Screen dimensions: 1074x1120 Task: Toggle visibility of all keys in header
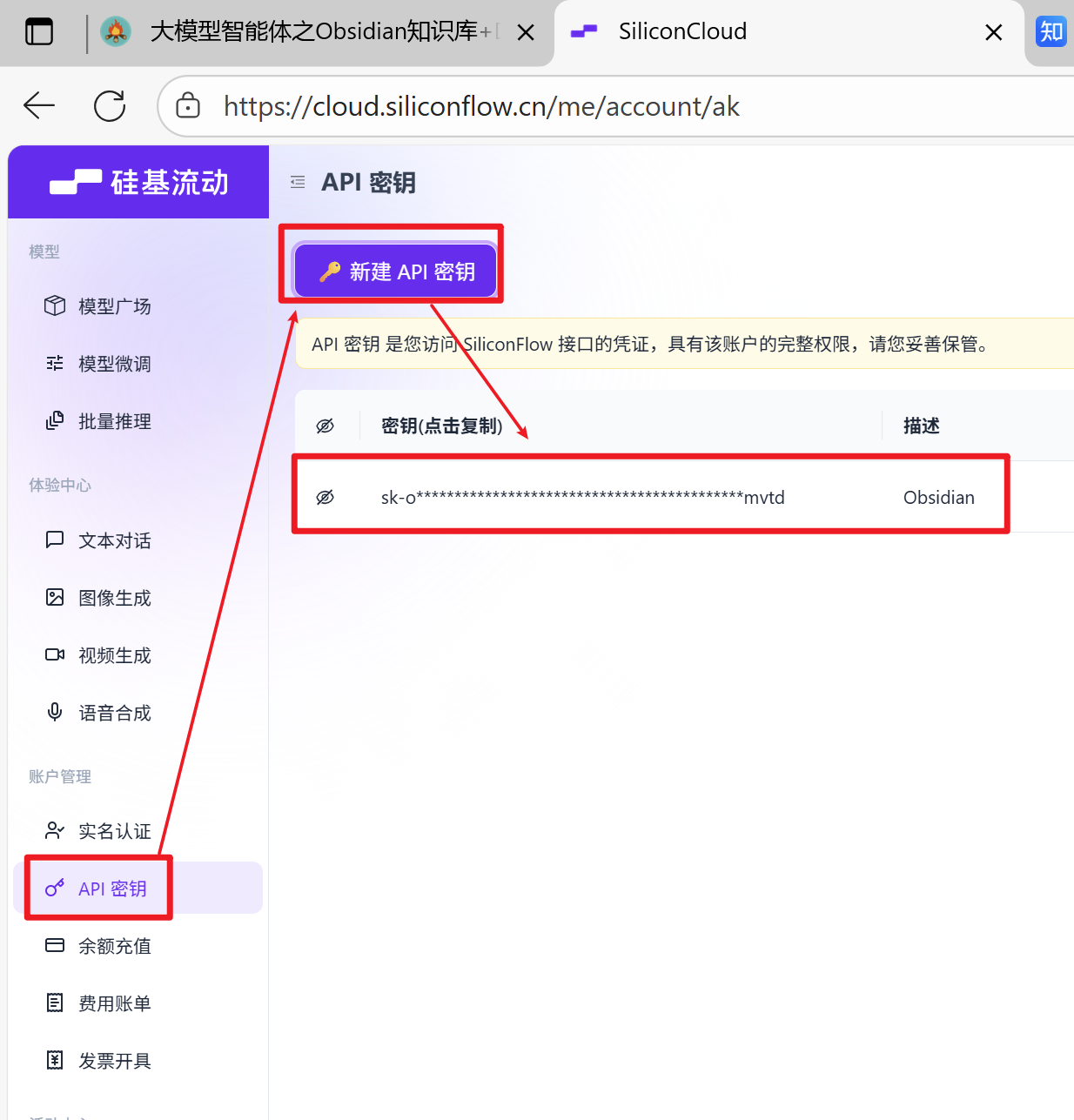(326, 426)
